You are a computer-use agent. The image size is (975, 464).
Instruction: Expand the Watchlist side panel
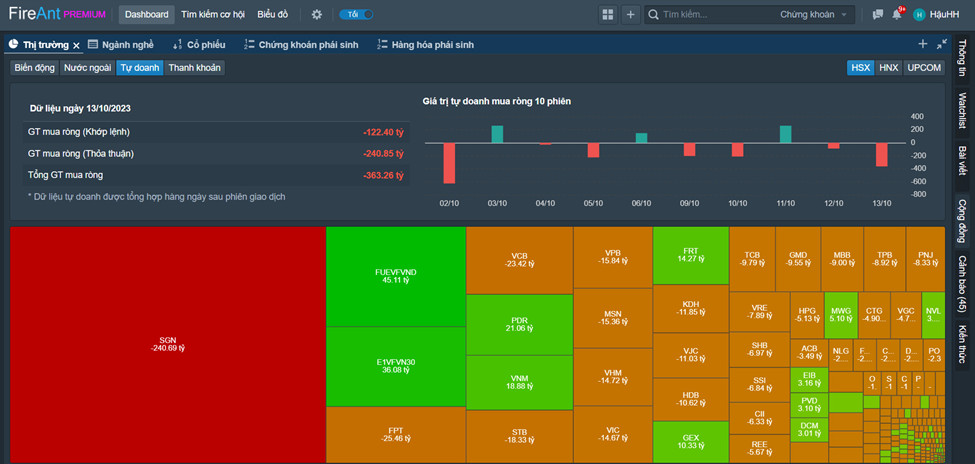click(x=962, y=111)
